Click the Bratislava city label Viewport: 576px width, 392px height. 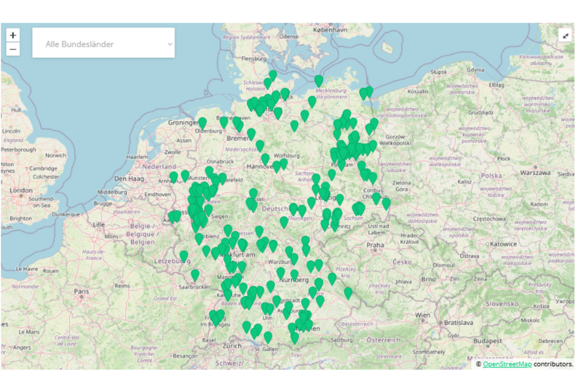pos(458,323)
